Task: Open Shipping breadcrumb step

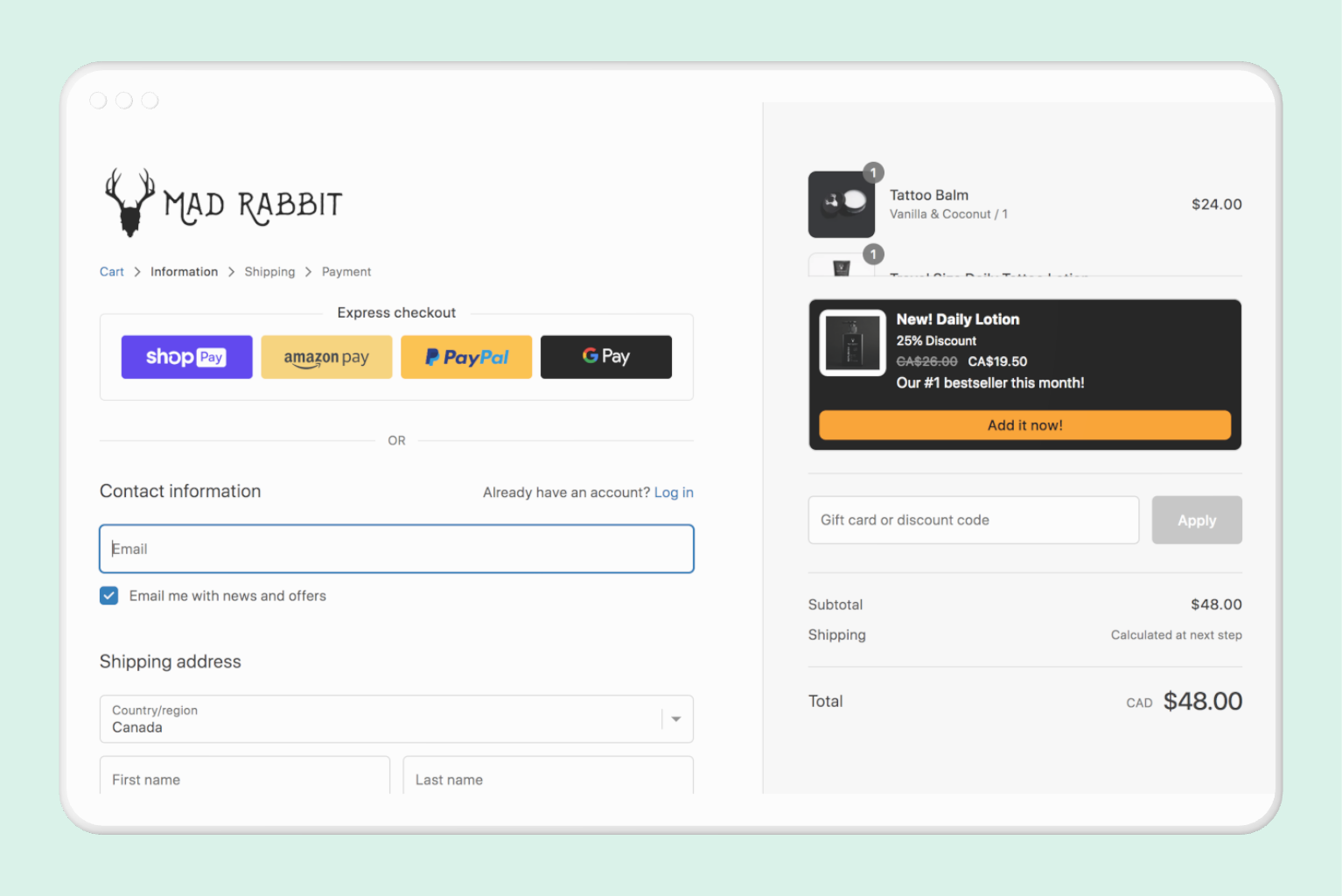Action: 269,272
